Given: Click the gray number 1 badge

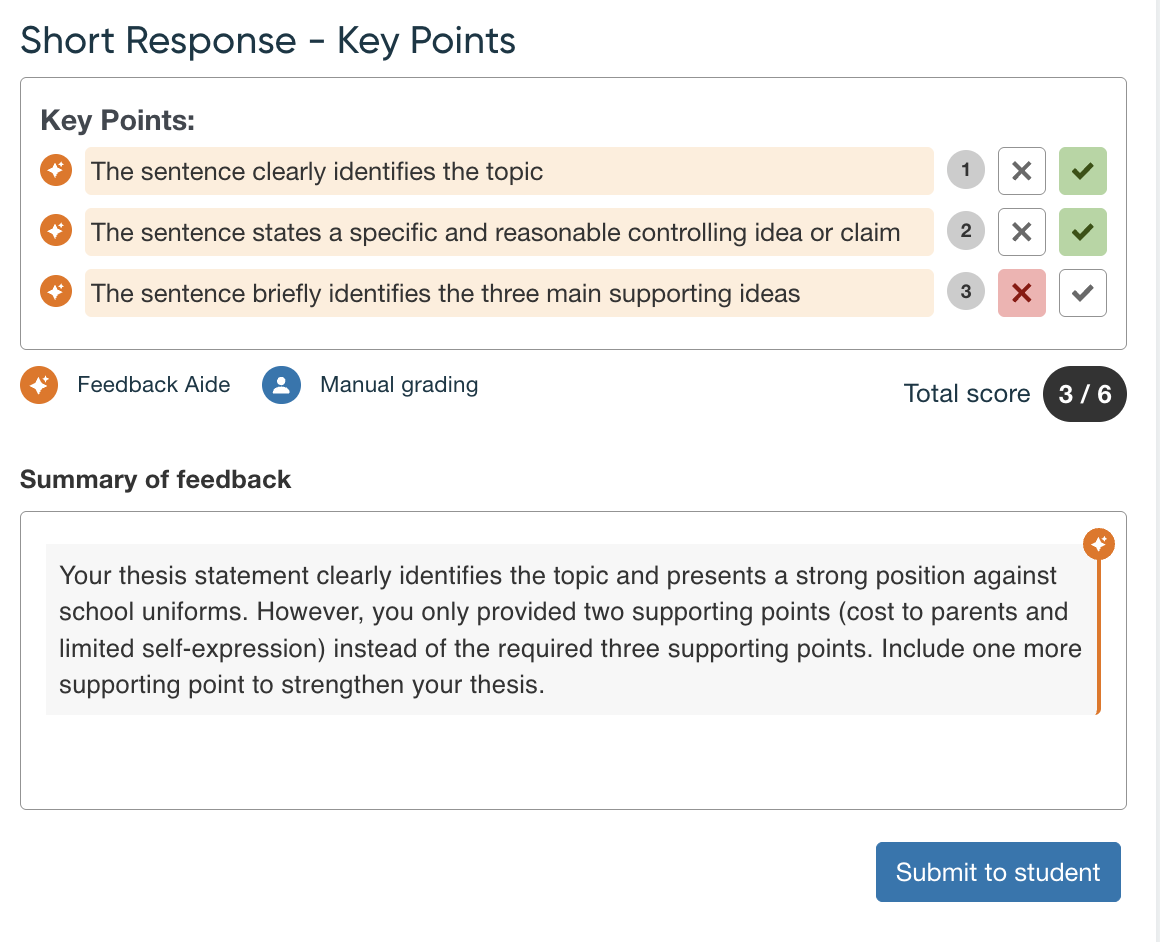Looking at the screenshot, I should click(x=965, y=171).
